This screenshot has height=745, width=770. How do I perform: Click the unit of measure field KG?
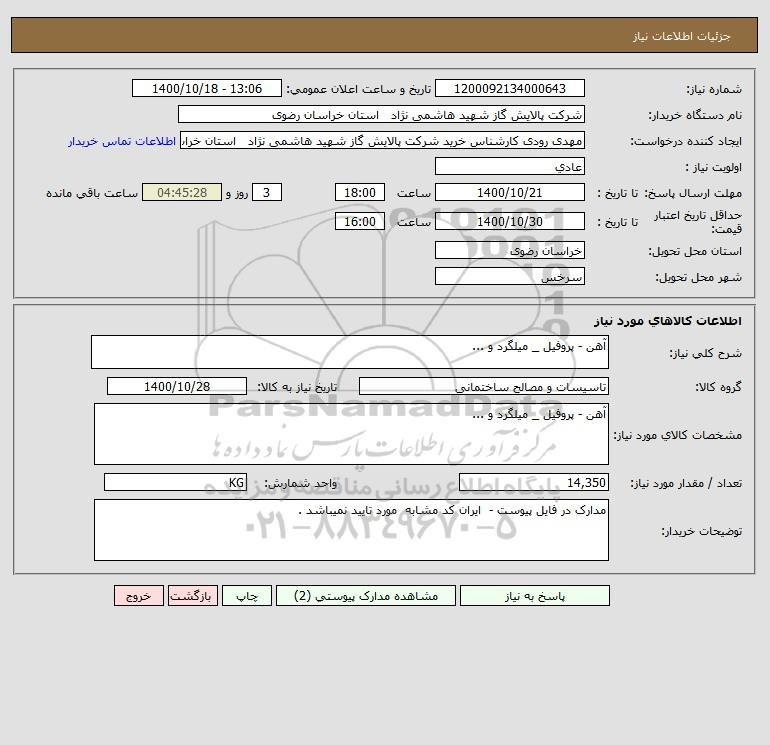point(175,482)
